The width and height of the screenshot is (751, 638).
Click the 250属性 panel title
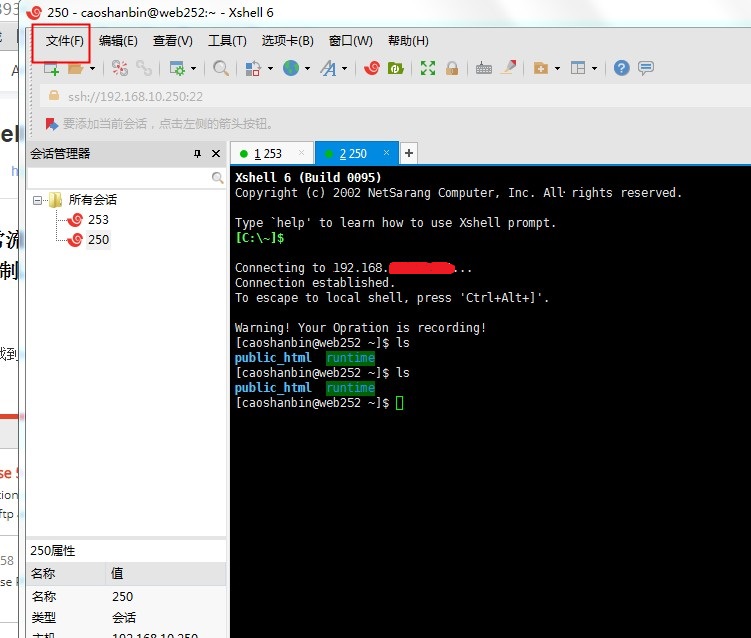53,551
